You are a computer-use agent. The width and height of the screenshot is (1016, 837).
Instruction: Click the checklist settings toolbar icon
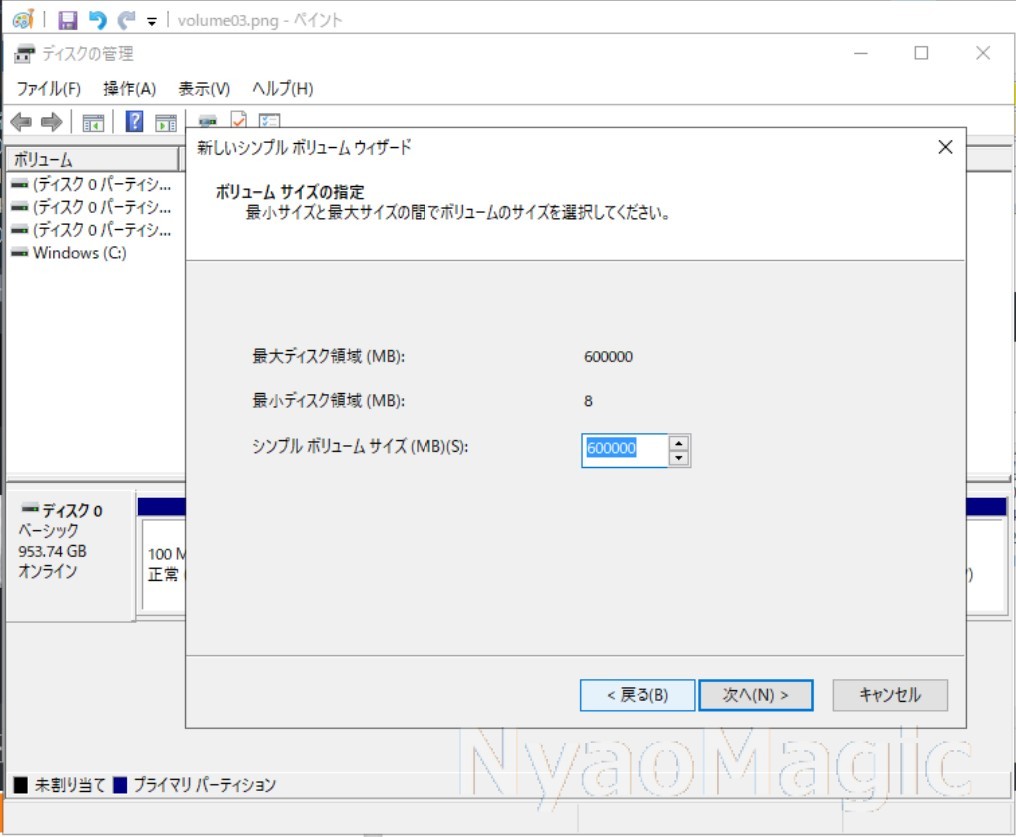[269, 120]
